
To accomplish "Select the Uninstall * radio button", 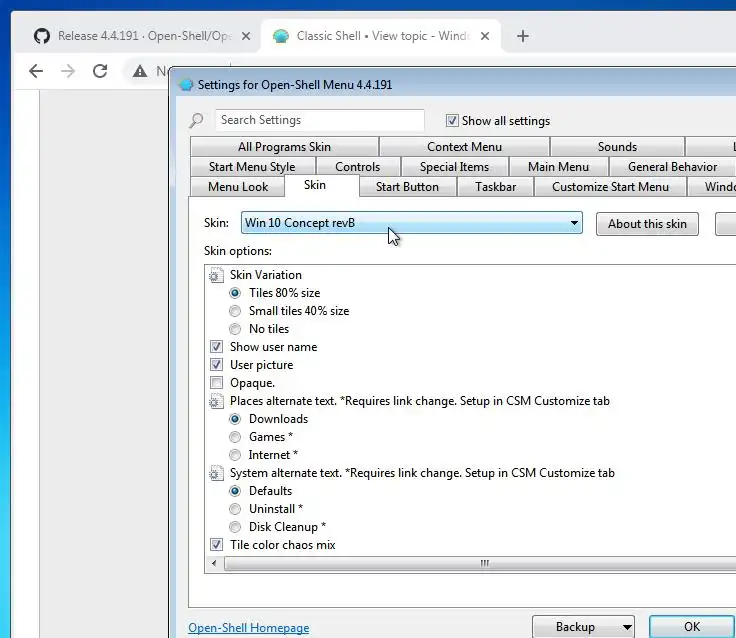I will (235, 509).
